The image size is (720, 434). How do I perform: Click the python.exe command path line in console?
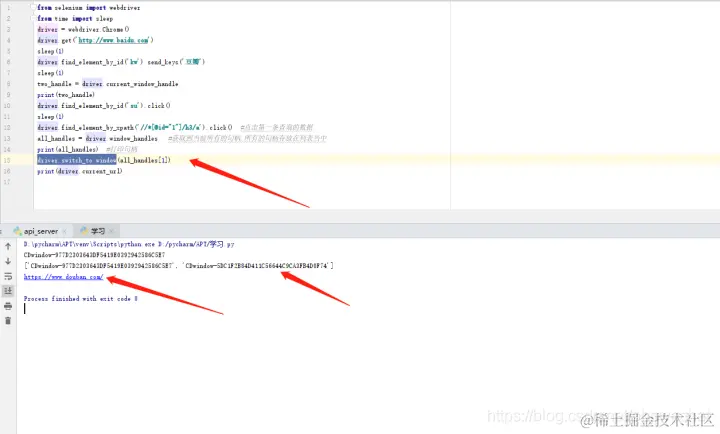coord(129,244)
